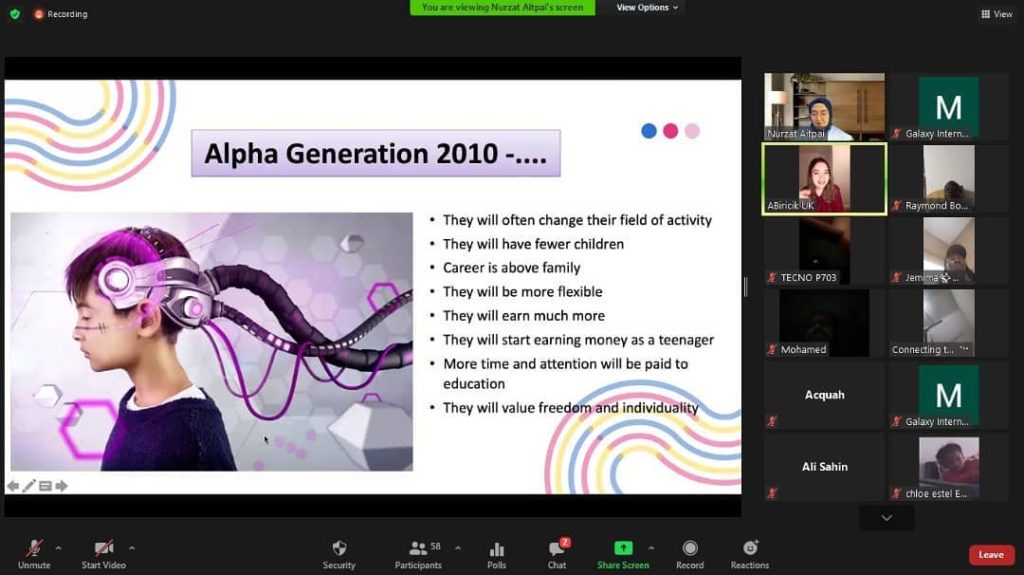Select chloe estel participant tile
This screenshot has width=1024, height=575.
[x=949, y=467]
